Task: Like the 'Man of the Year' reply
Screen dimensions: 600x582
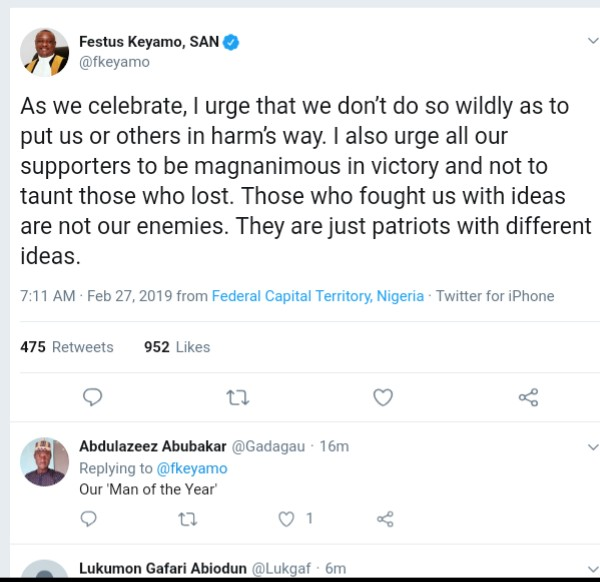Action: coord(288,518)
